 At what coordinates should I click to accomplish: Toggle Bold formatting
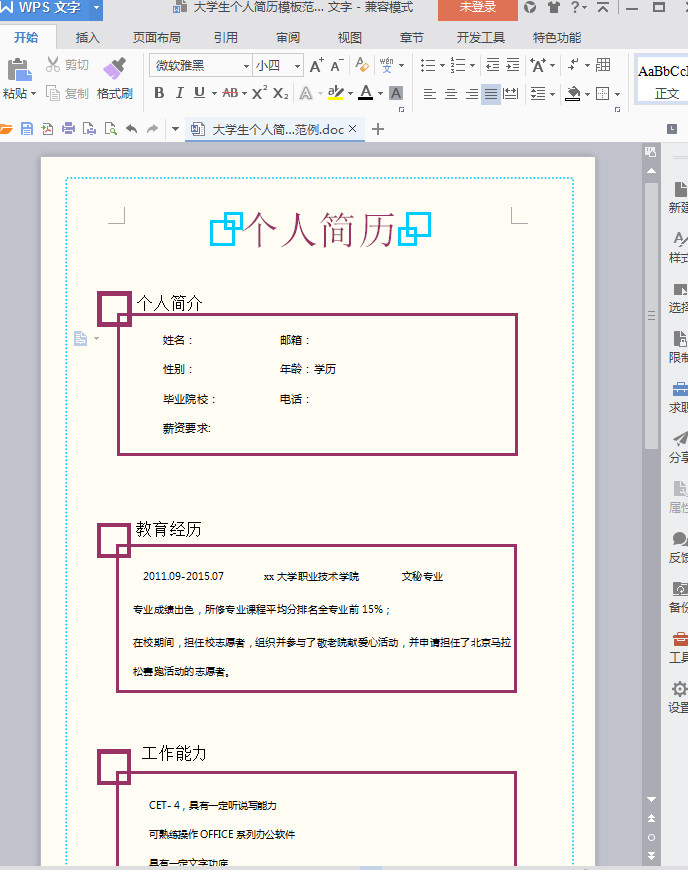click(x=159, y=93)
